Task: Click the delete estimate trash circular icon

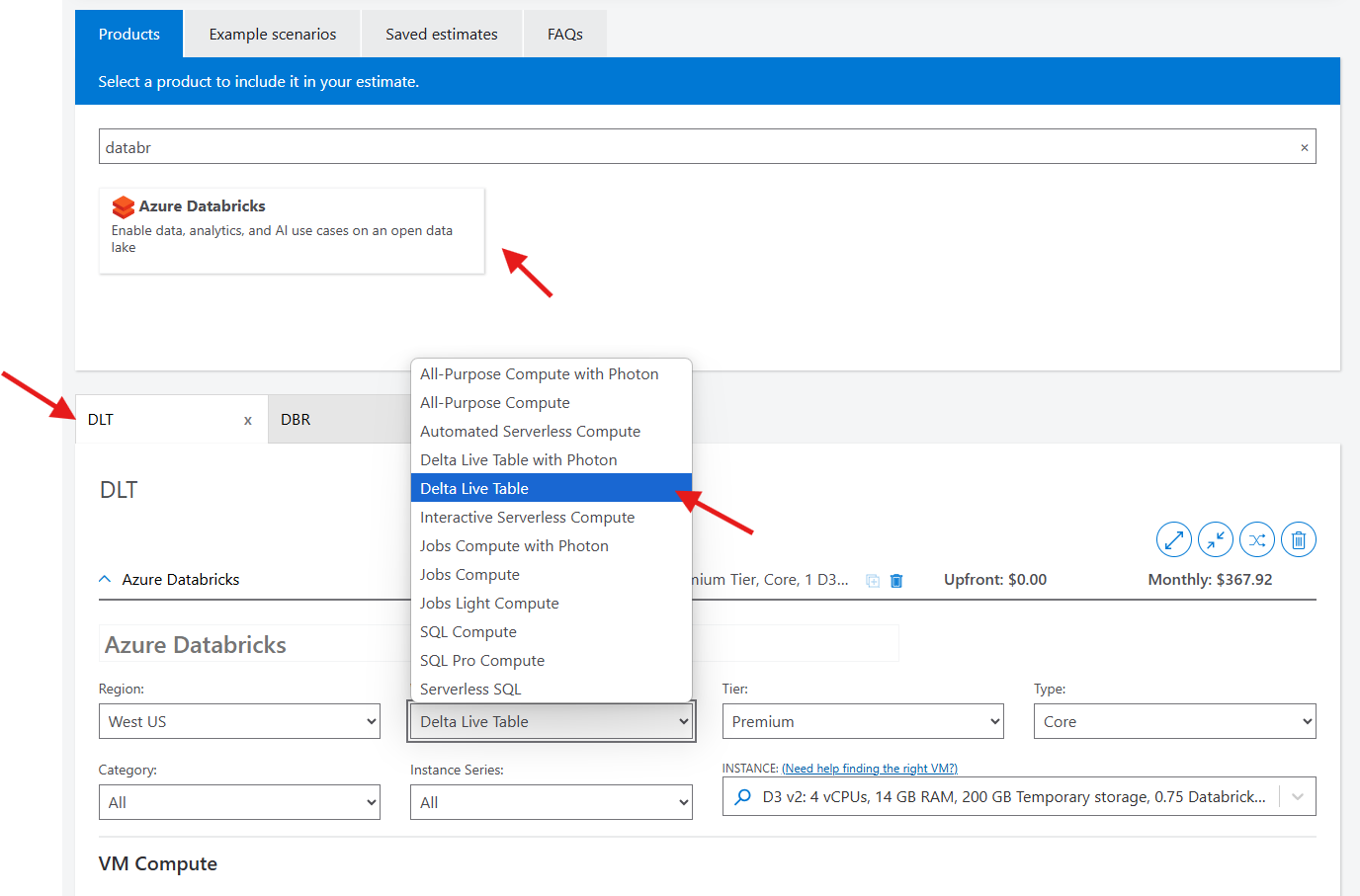Action: (1299, 540)
